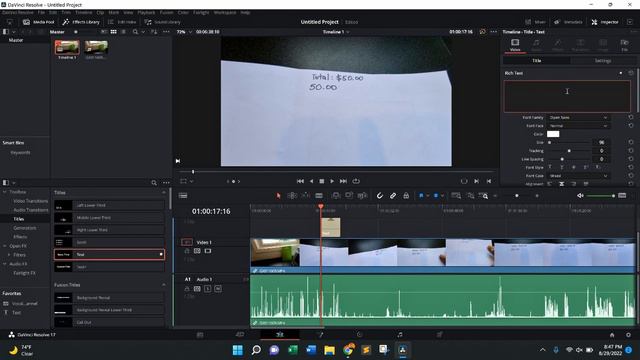
Task: Disable the Video 1 track
Action: click(208, 251)
